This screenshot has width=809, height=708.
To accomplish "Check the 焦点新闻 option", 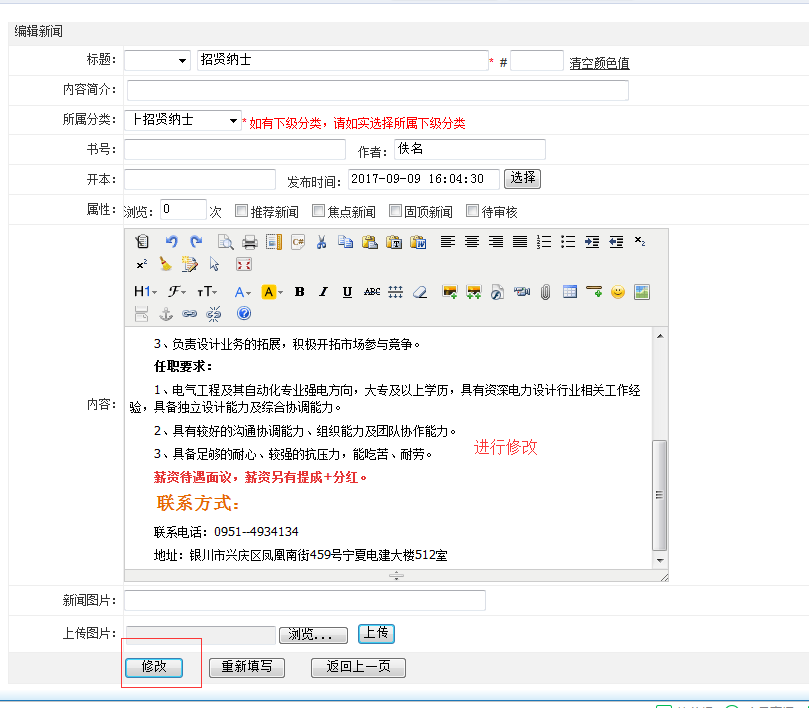I will [x=318, y=210].
